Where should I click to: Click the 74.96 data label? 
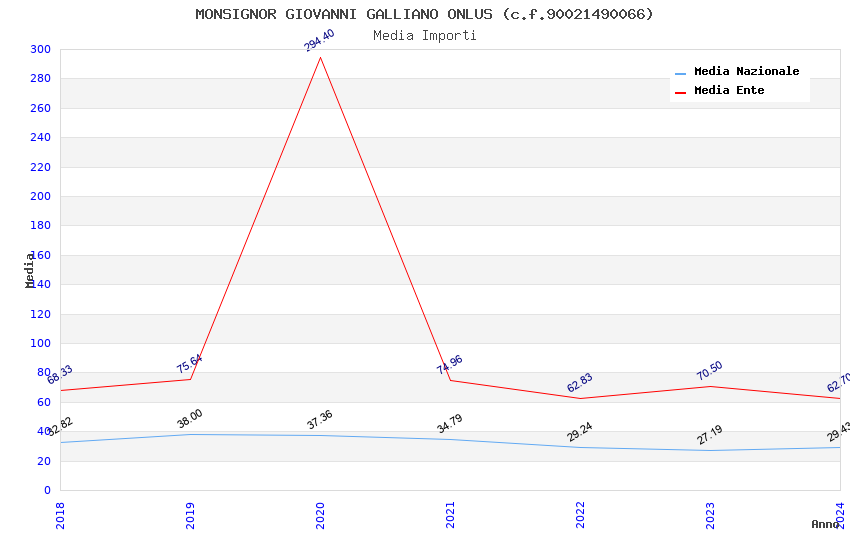(x=449, y=364)
